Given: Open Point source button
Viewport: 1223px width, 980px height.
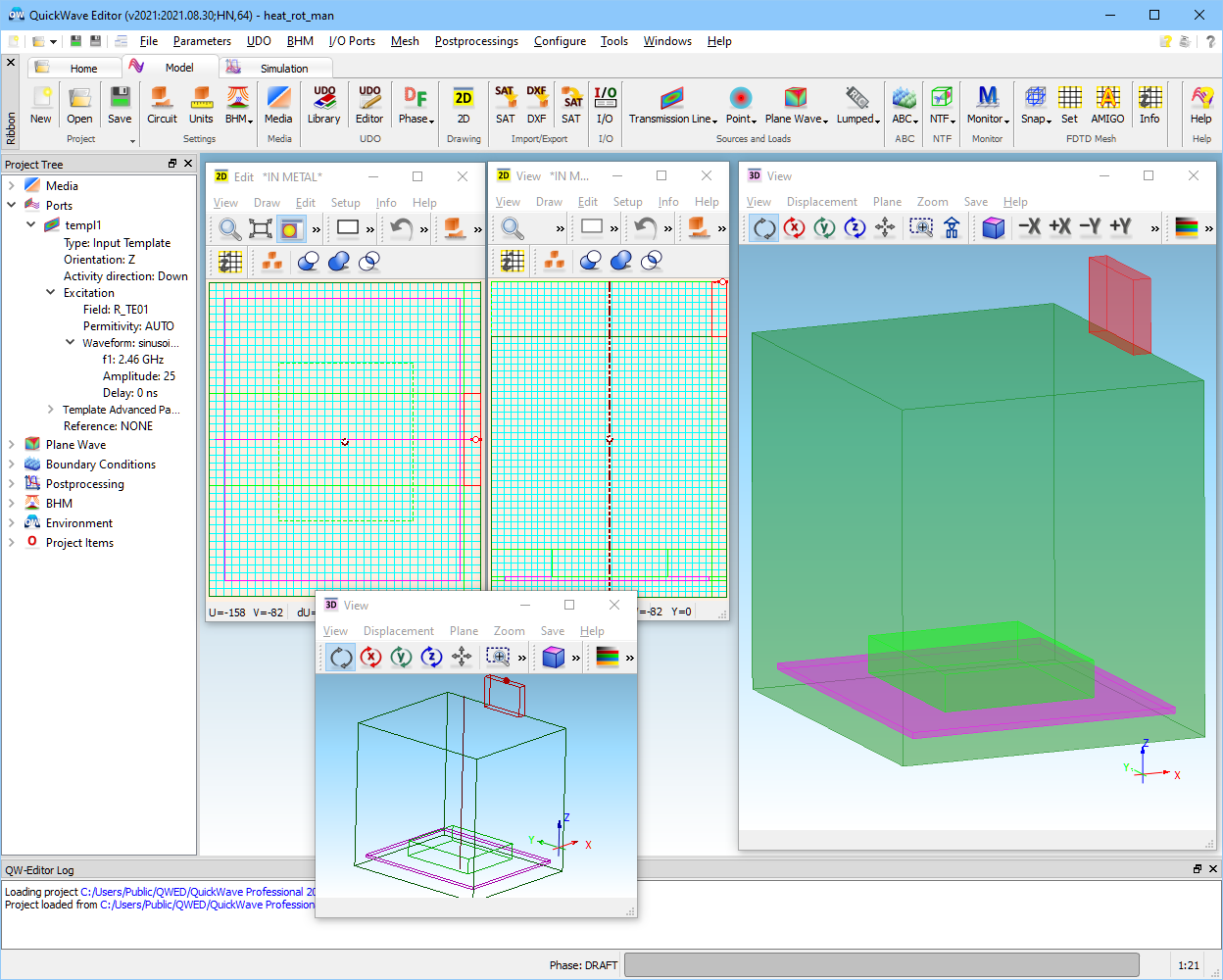Looking at the screenshot, I should pyautogui.click(x=741, y=105).
